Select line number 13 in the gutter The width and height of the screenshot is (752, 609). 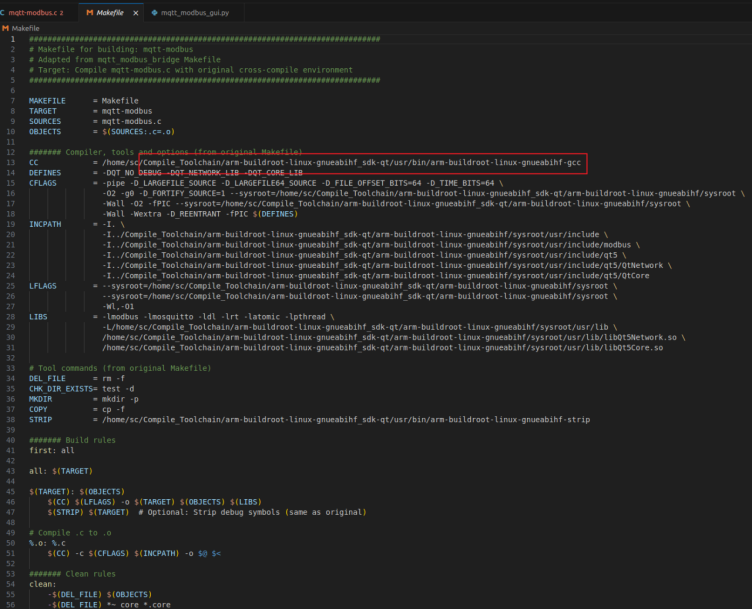coord(12,162)
